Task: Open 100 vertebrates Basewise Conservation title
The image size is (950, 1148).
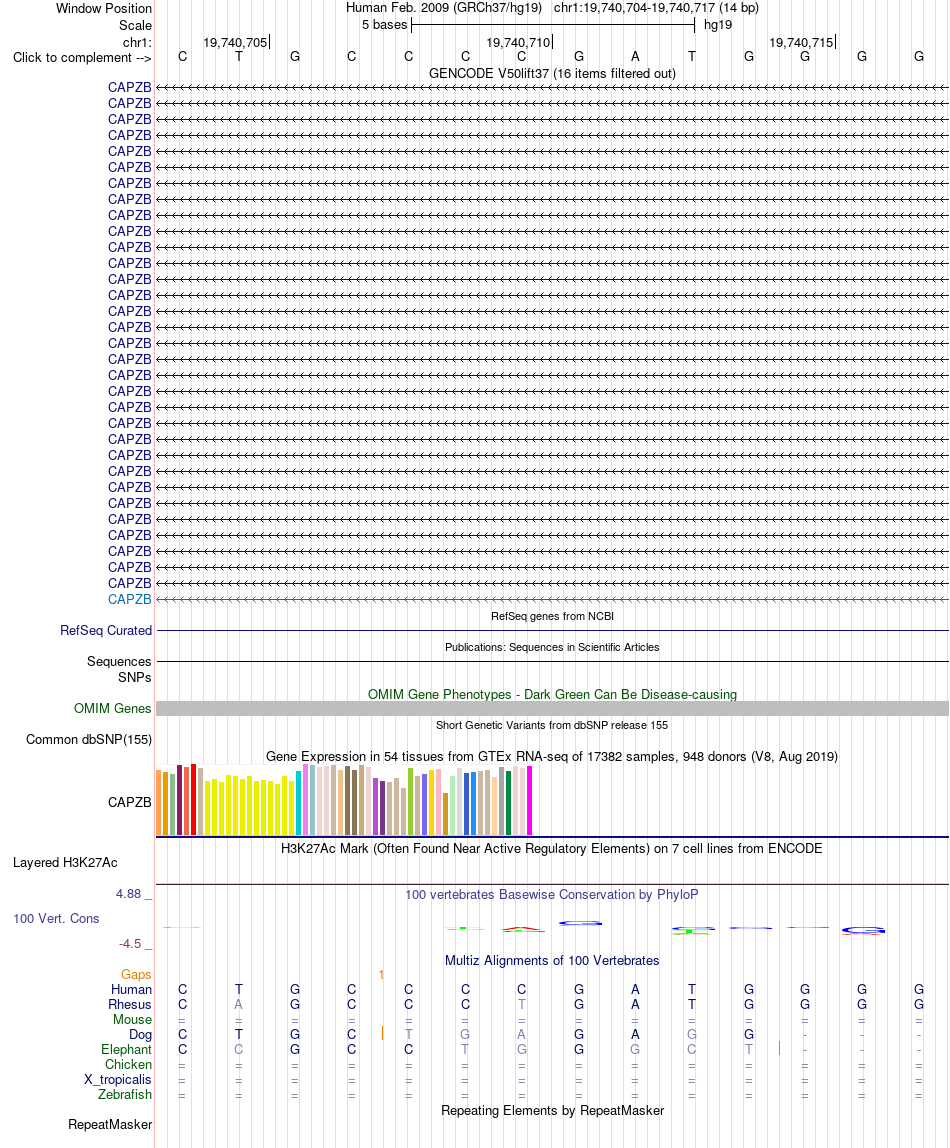Action: [x=552, y=895]
